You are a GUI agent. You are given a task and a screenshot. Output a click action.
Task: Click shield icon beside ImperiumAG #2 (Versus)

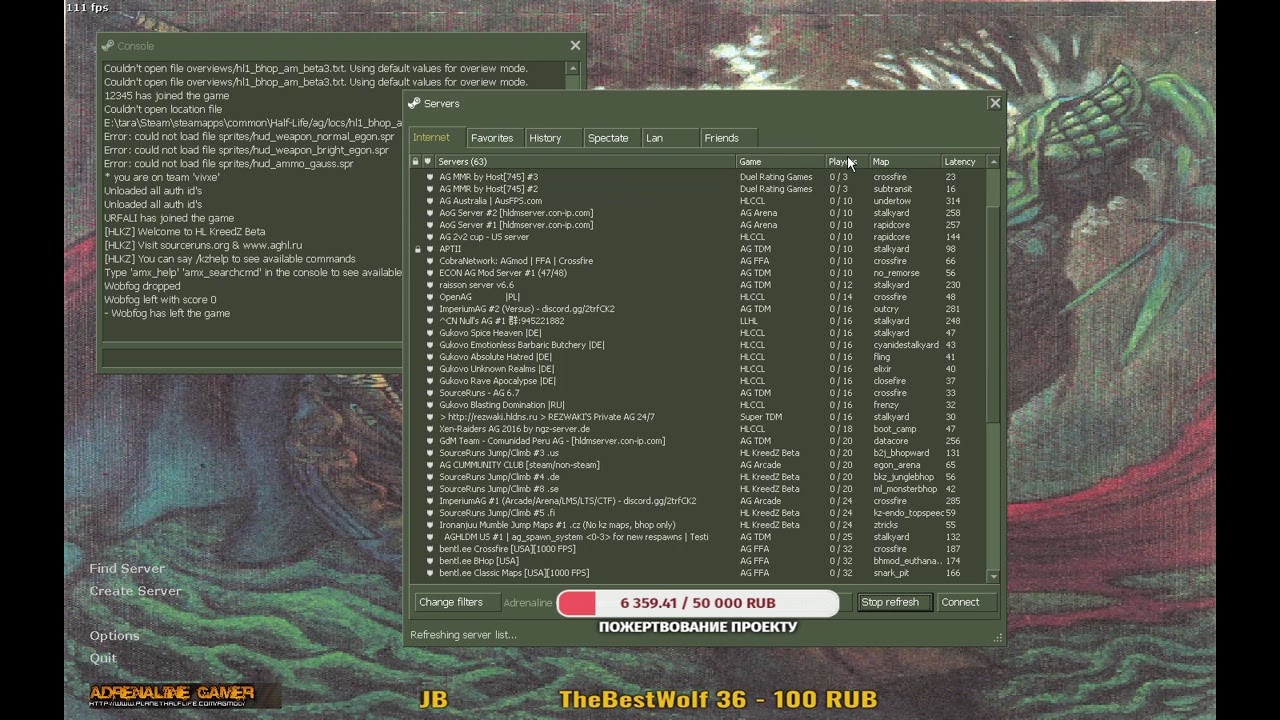tap(430, 309)
